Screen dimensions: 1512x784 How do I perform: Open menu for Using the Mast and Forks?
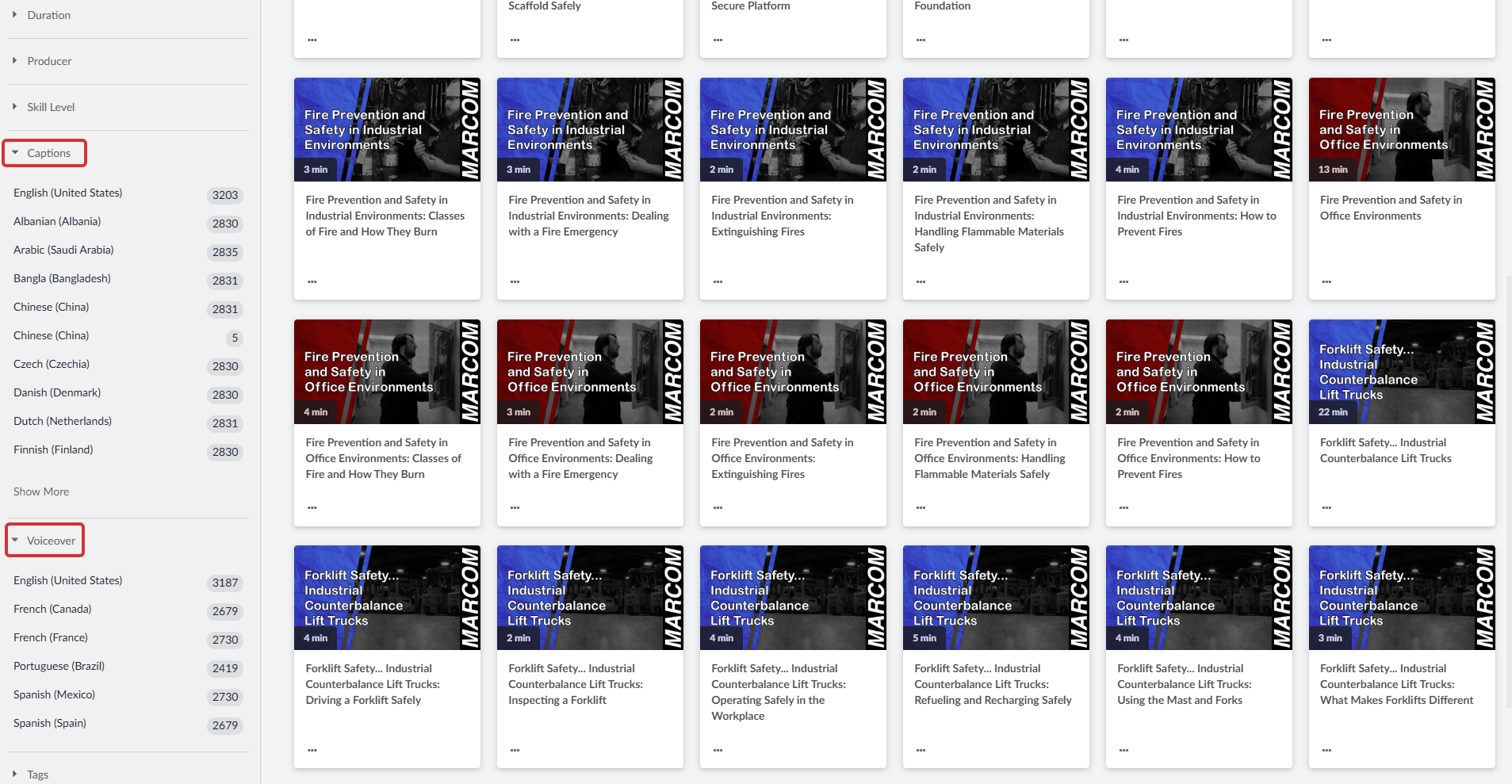pyautogui.click(x=1124, y=750)
